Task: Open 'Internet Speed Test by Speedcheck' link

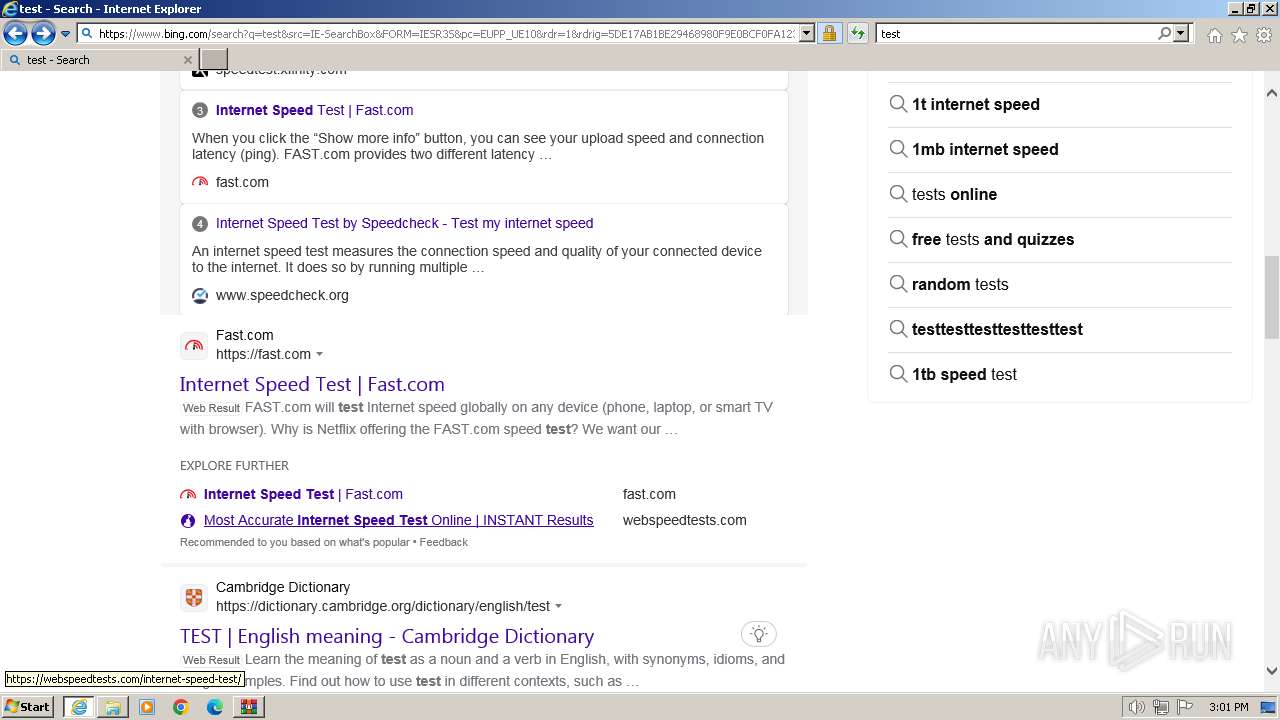Action: 404,223
